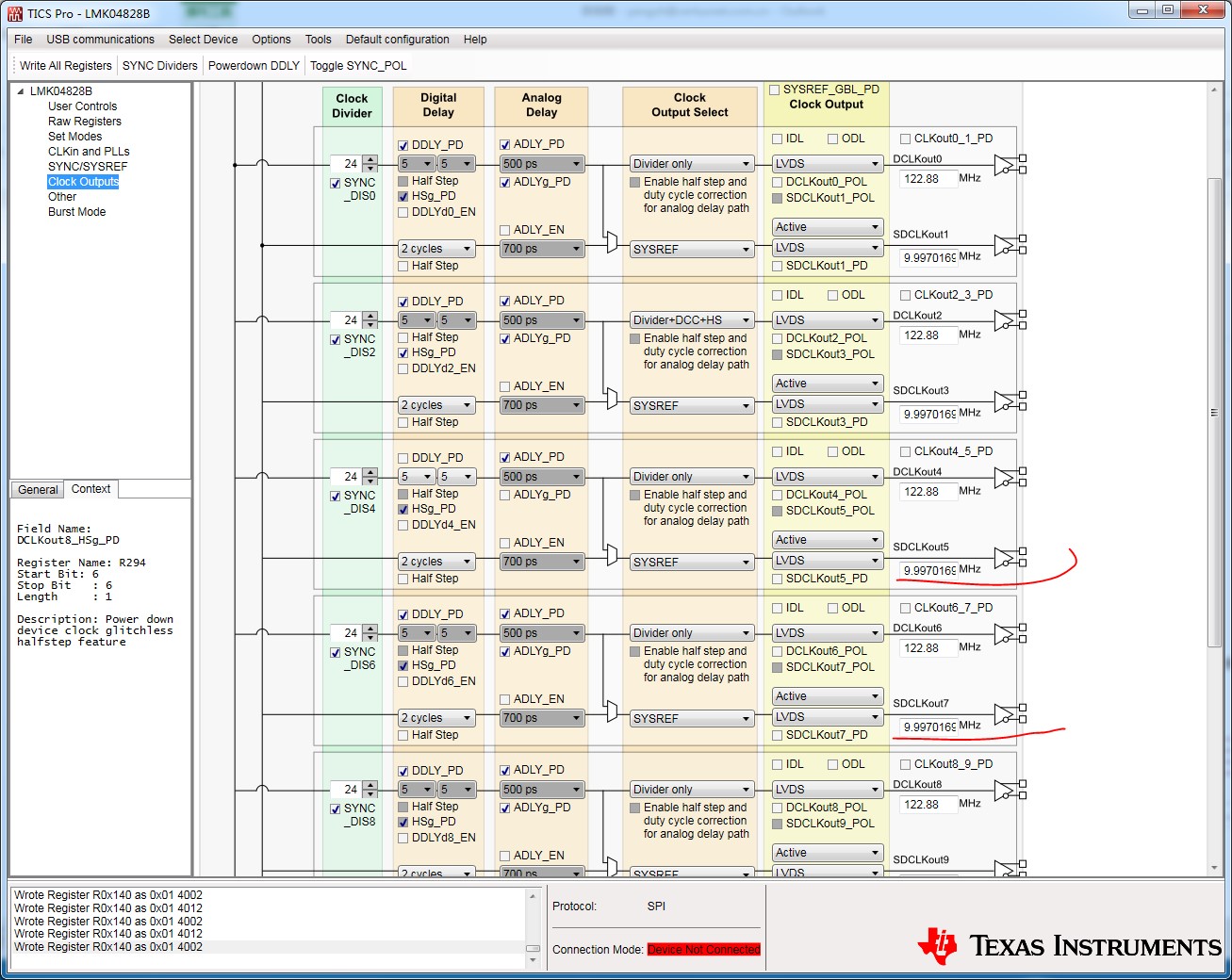This screenshot has width=1232, height=980.
Task: Click the clock divider value field beside SYNC_DIS6
Action: (346, 633)
